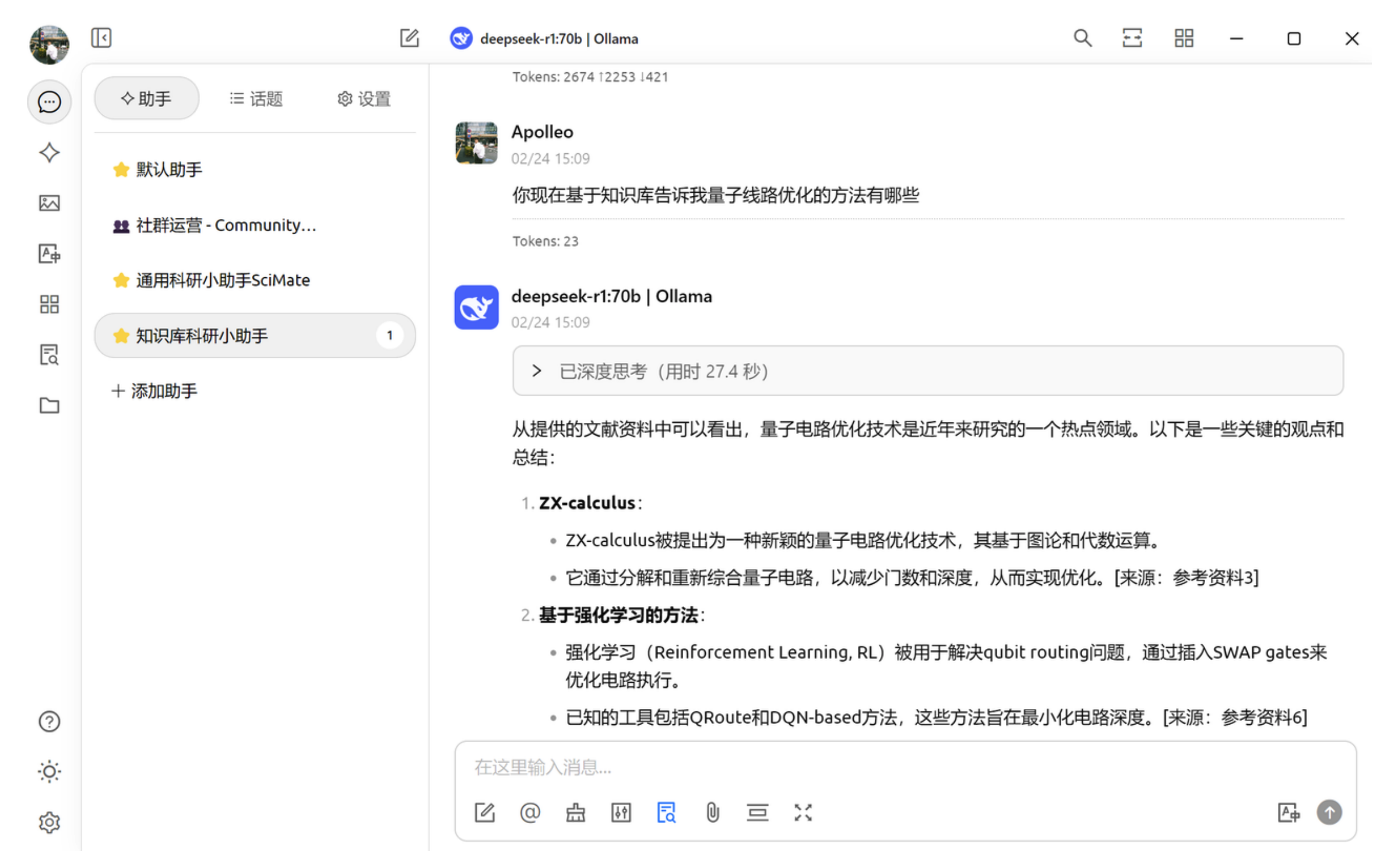Switch to the 话题 tab
The image size is (1394, 868).
tap(255, 98)
